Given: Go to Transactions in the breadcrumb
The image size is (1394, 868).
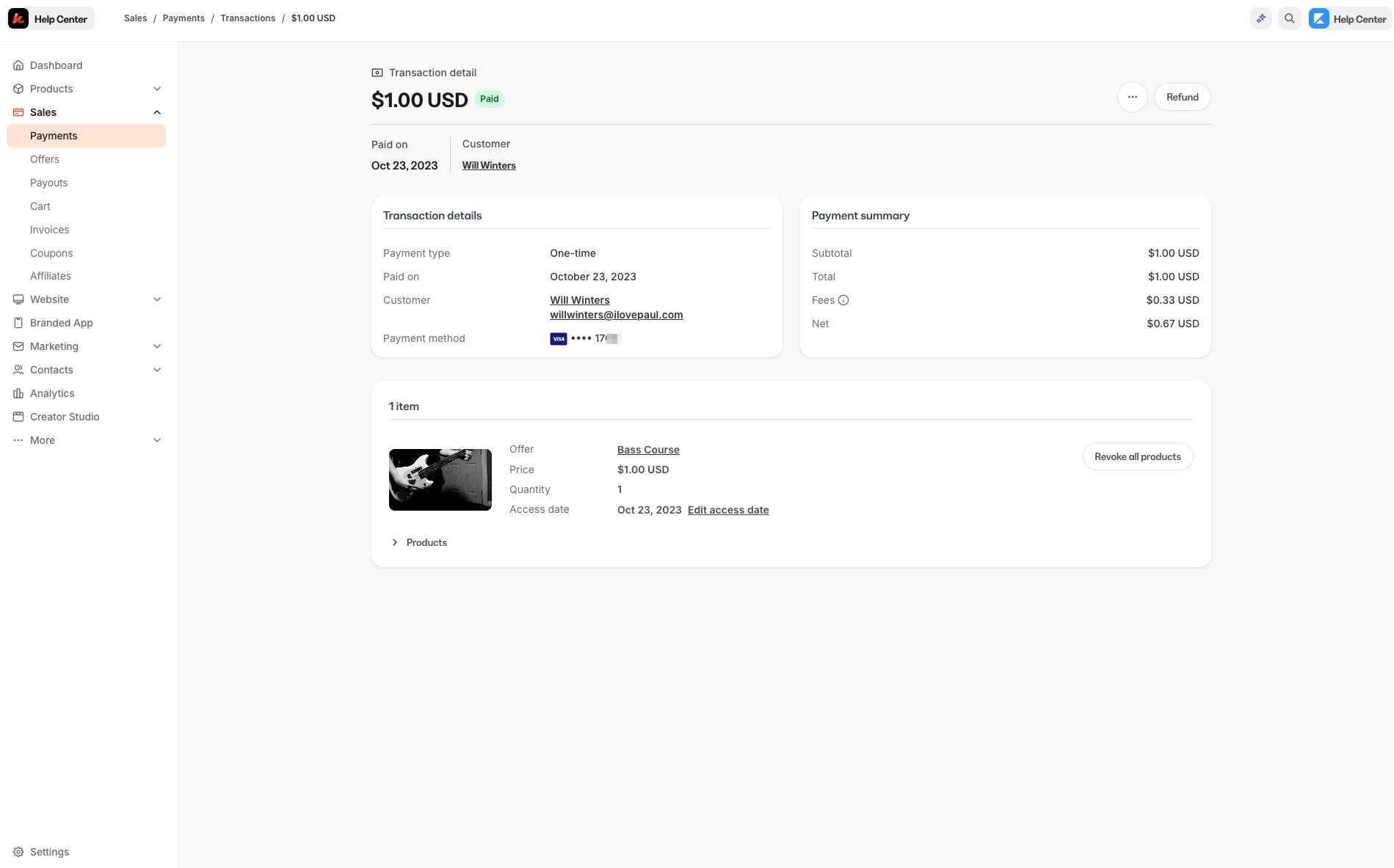Looking at the screenshot, I should pos(248,18).
